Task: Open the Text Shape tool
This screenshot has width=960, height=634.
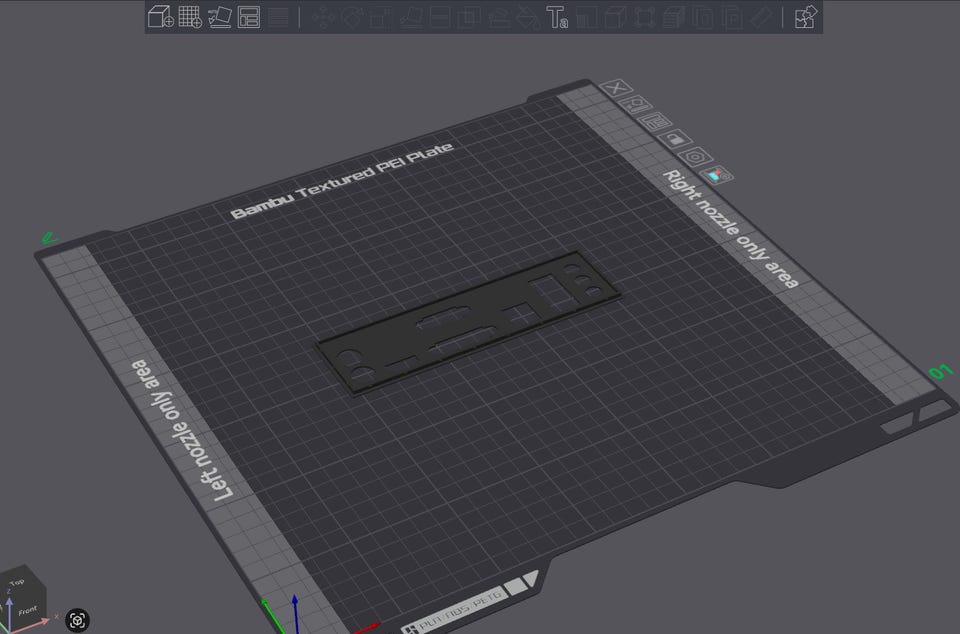Action: 557,17
